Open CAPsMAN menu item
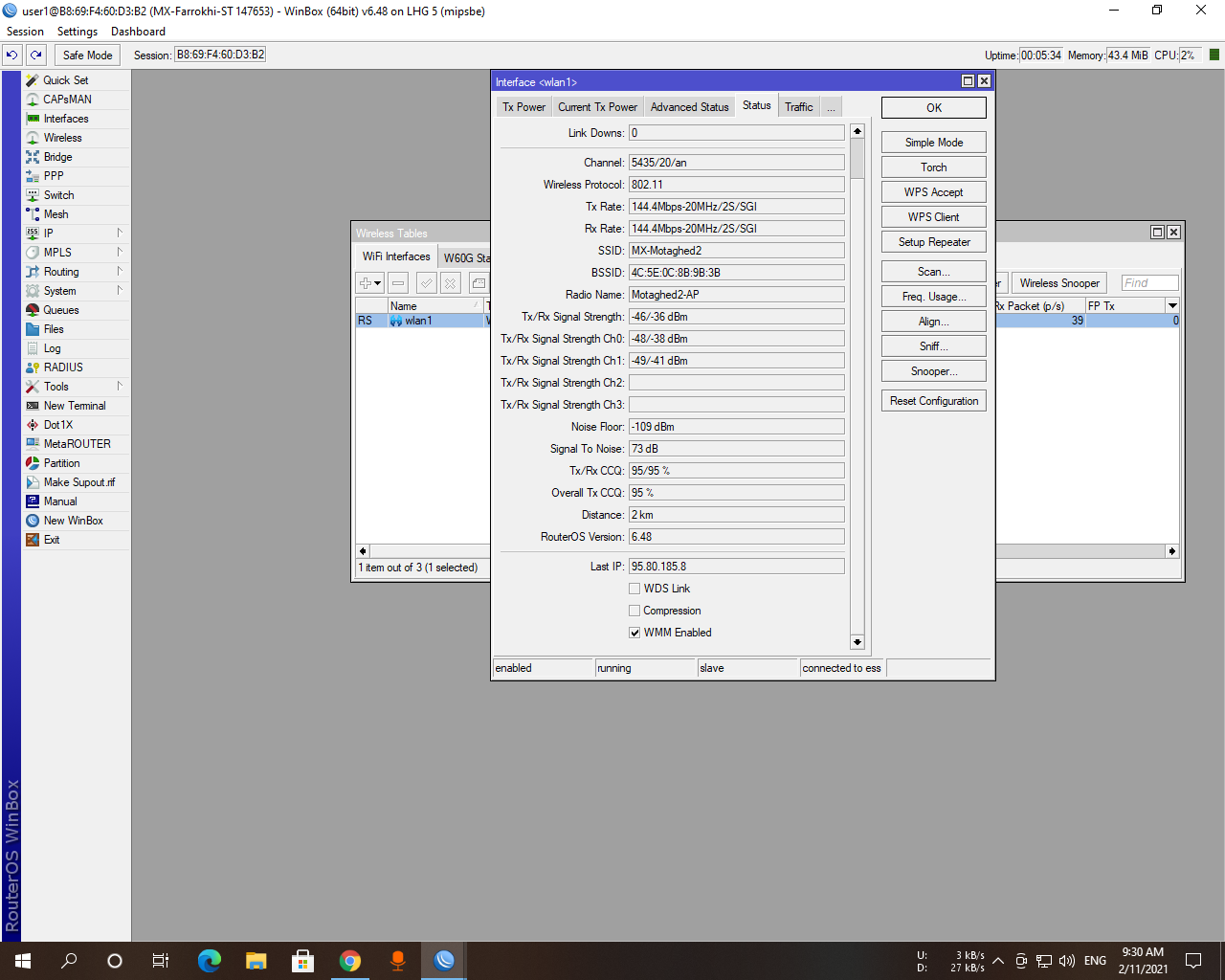Image resolution: width=1225 pixels, height=980 pixels. pyautogui.click(x=67, y=100)
